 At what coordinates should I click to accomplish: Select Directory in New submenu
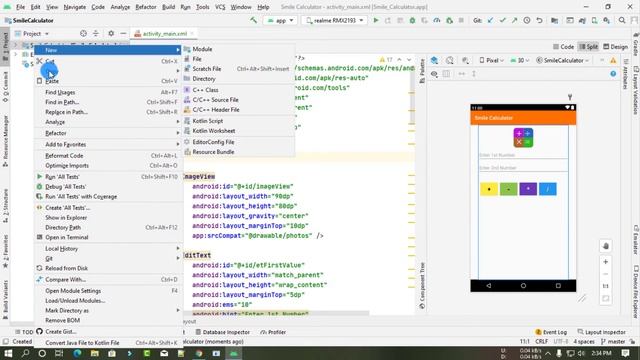238,79
